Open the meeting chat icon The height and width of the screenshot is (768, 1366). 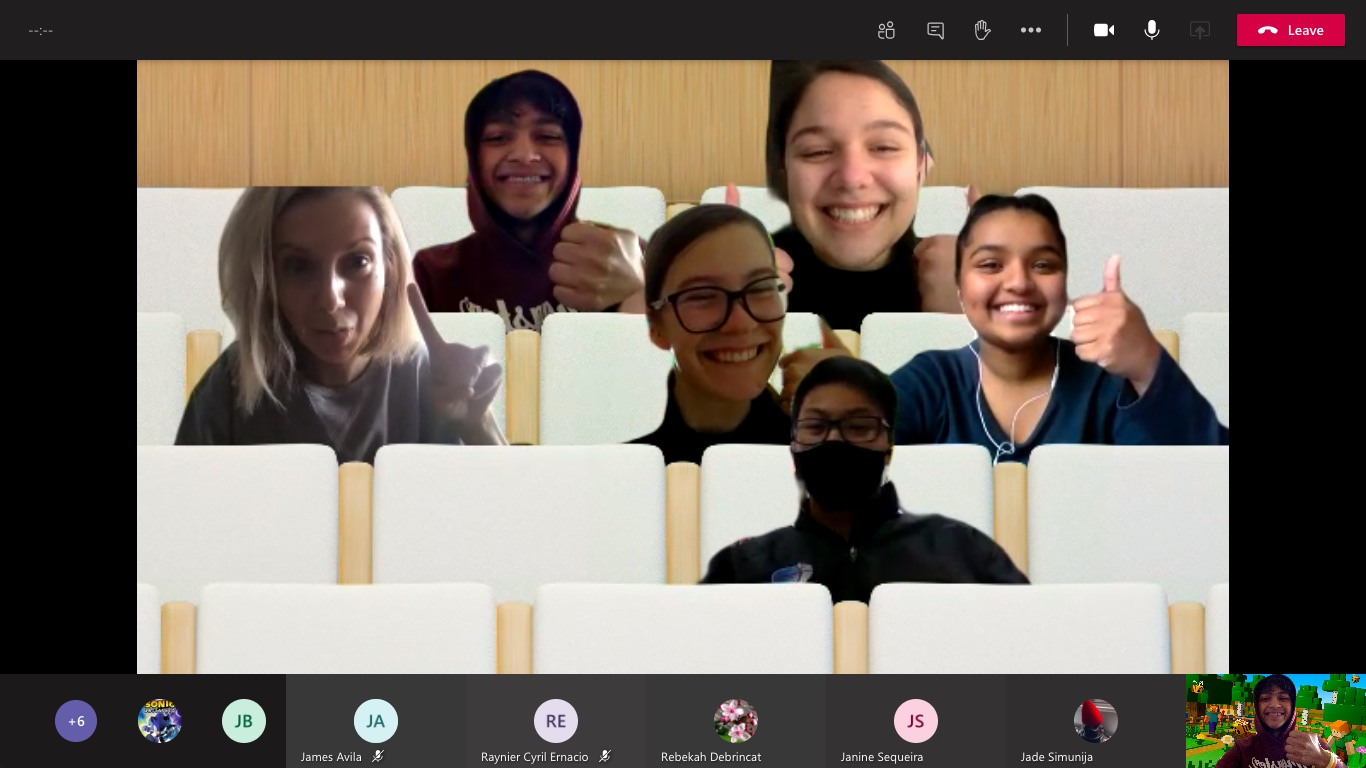[x=935, y=30]
